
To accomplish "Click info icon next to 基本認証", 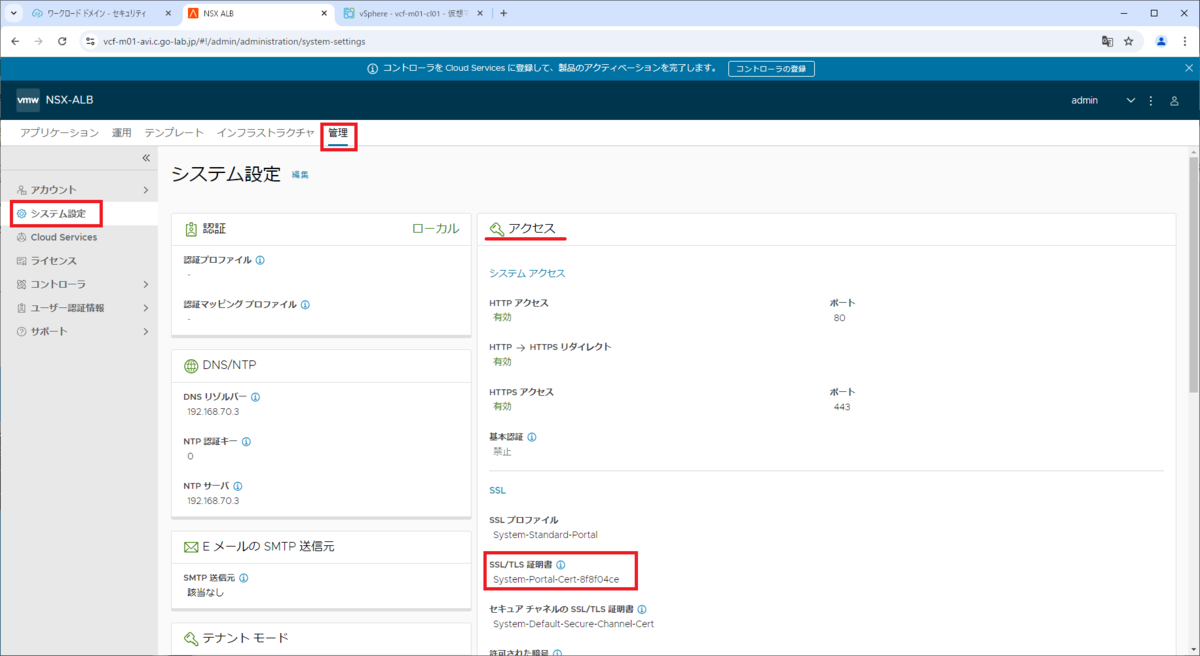I will click(x=531, y=437).
